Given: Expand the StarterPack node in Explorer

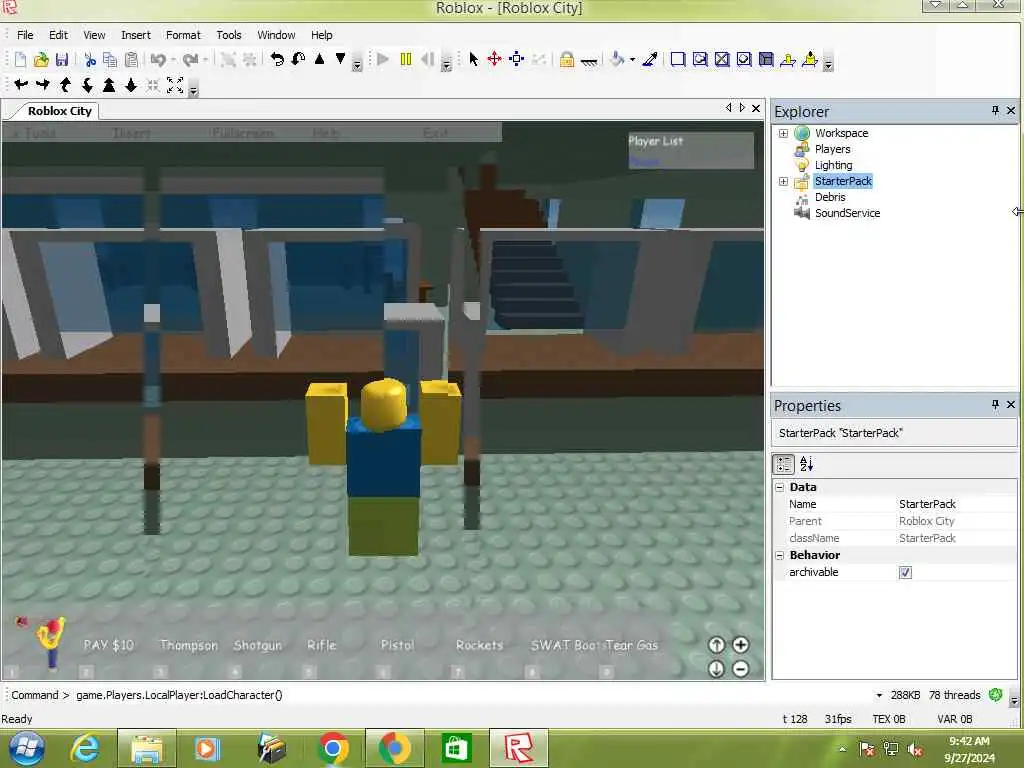Looking at the screenshot, I should (783, 182).
